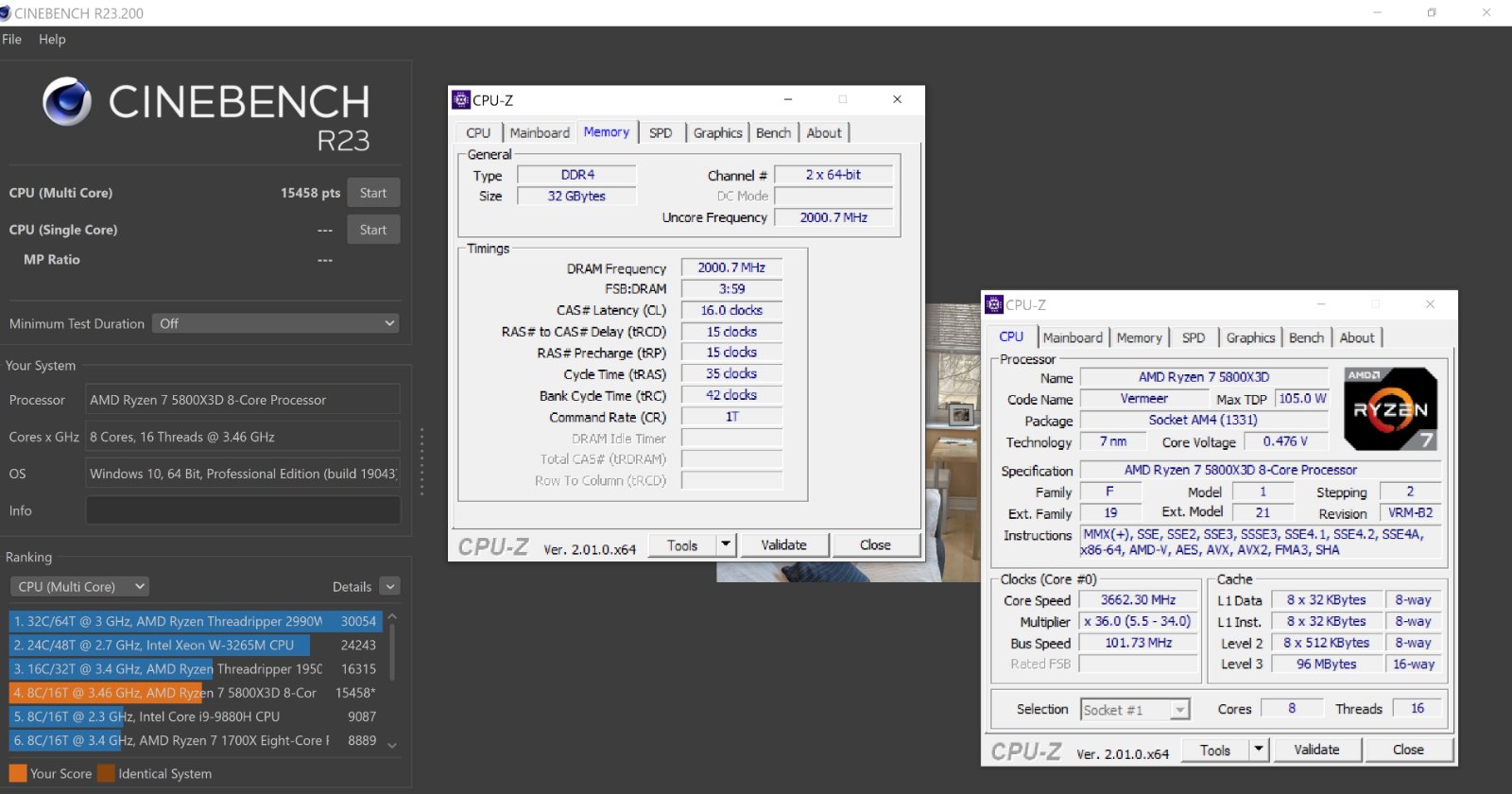Open About tab in Memory CPU-Z window
The image size is (1512, 794).
click(824, 133)
